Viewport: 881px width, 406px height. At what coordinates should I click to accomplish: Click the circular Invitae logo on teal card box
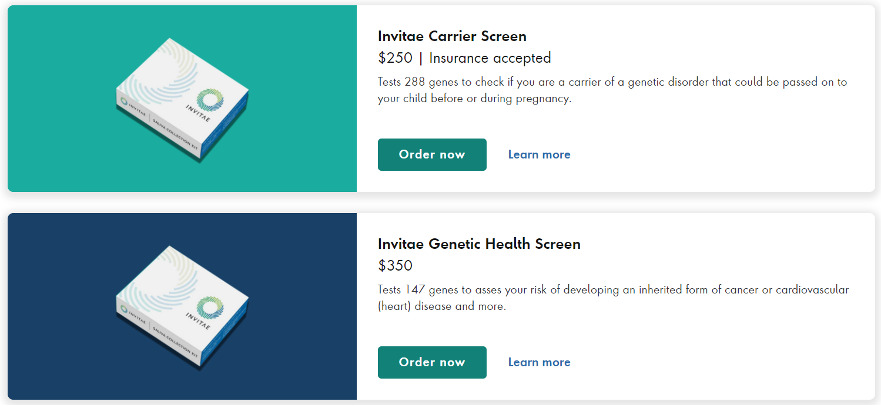coord(209,99)
